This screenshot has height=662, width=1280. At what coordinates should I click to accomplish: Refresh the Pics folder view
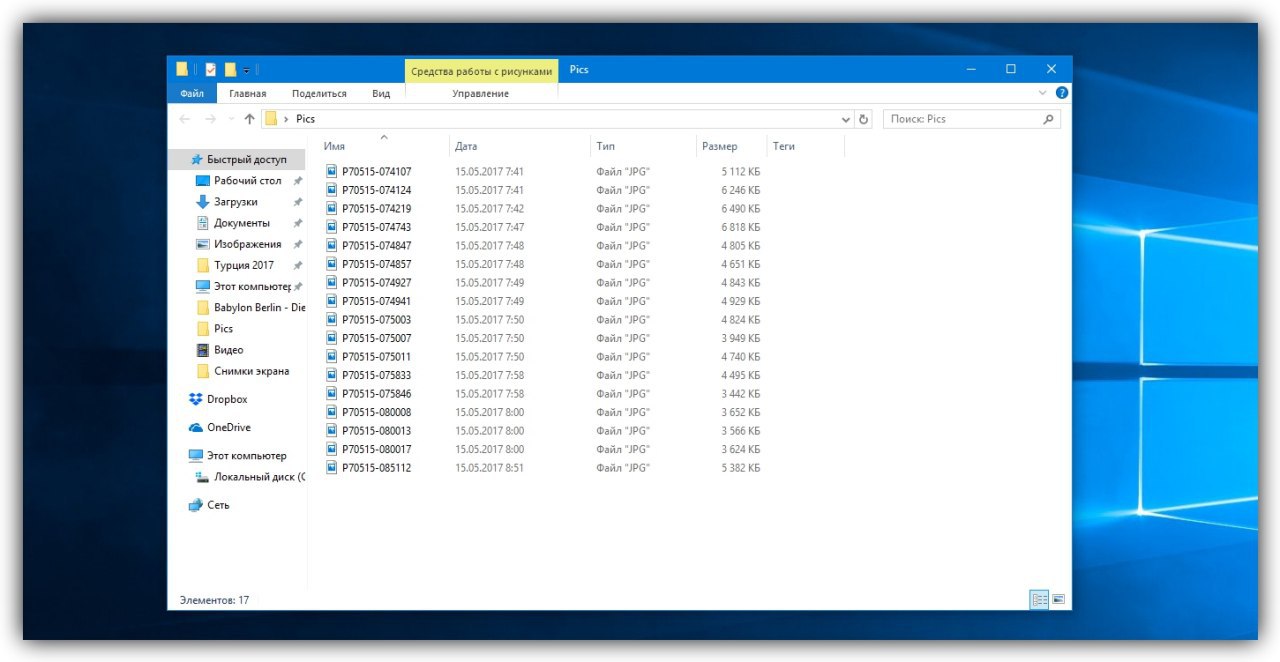click(864, 119)
